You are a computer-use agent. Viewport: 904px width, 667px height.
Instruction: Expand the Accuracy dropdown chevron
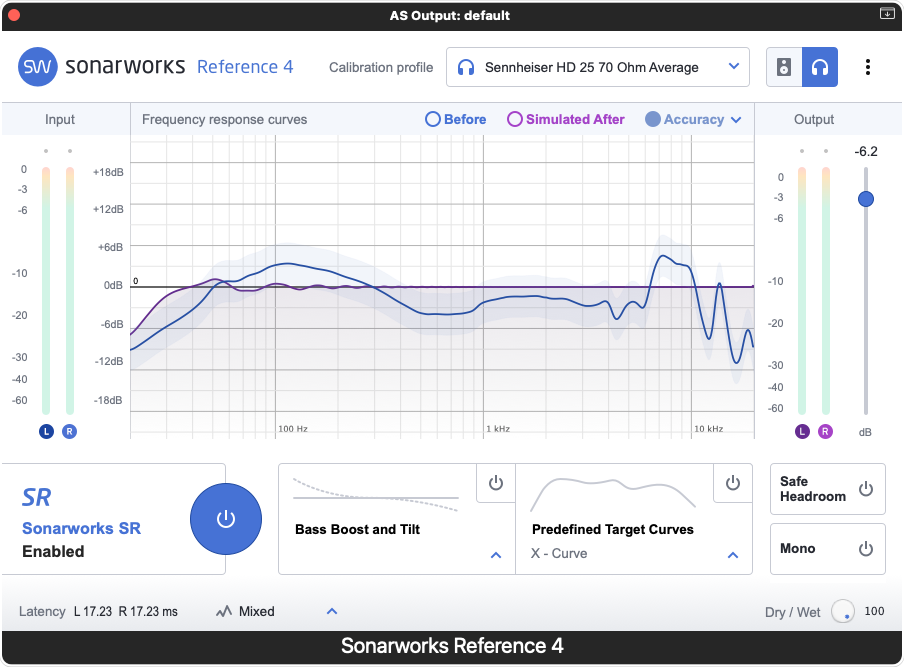[736, 120]
